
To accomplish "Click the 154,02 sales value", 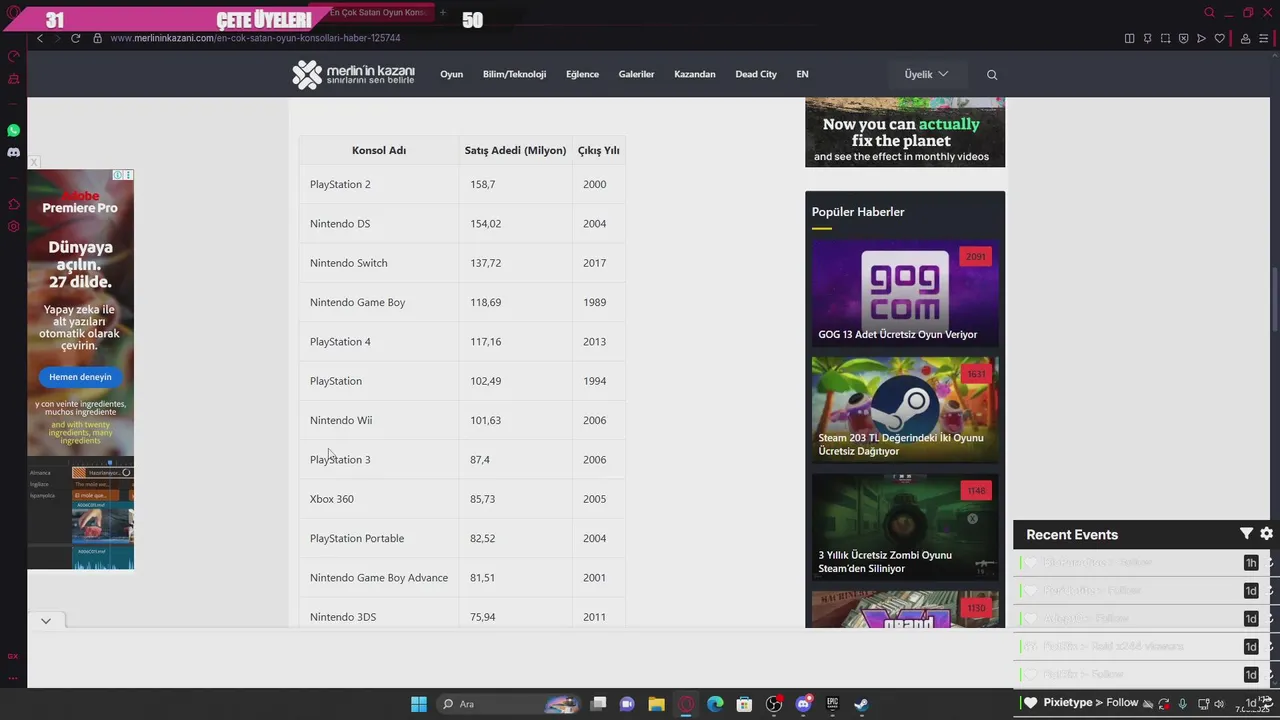I will click(x=486, y=224).
